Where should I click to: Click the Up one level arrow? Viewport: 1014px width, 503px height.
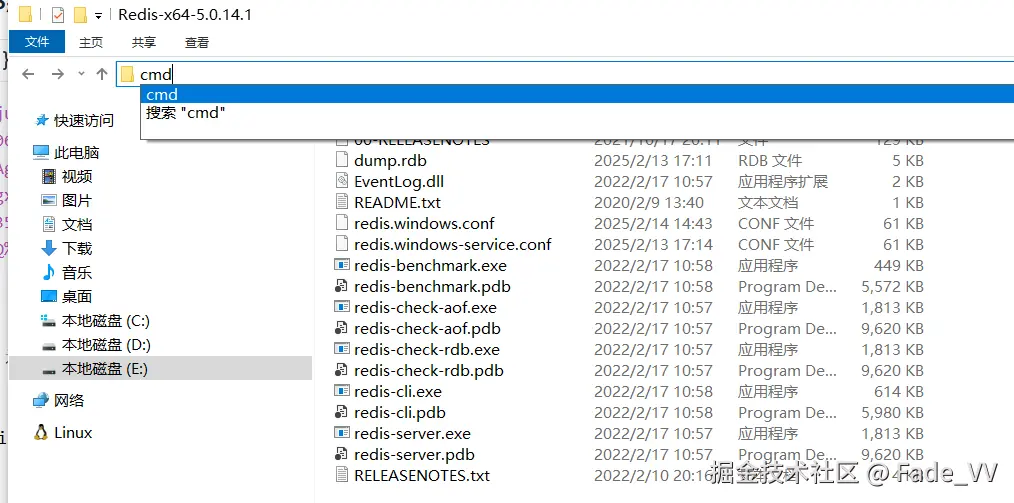click(102, 74)
